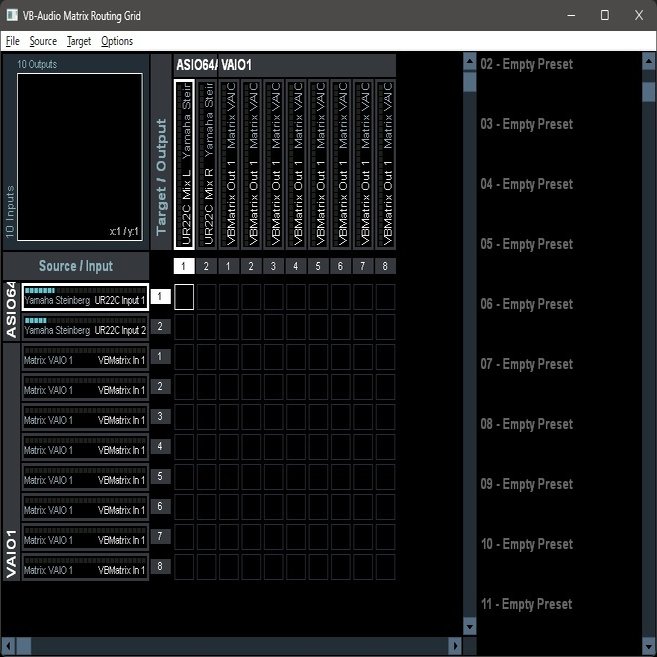Click the preset list vertical scrollbar thumb
The image size is (657, 657).
click(x=648, y=92)
